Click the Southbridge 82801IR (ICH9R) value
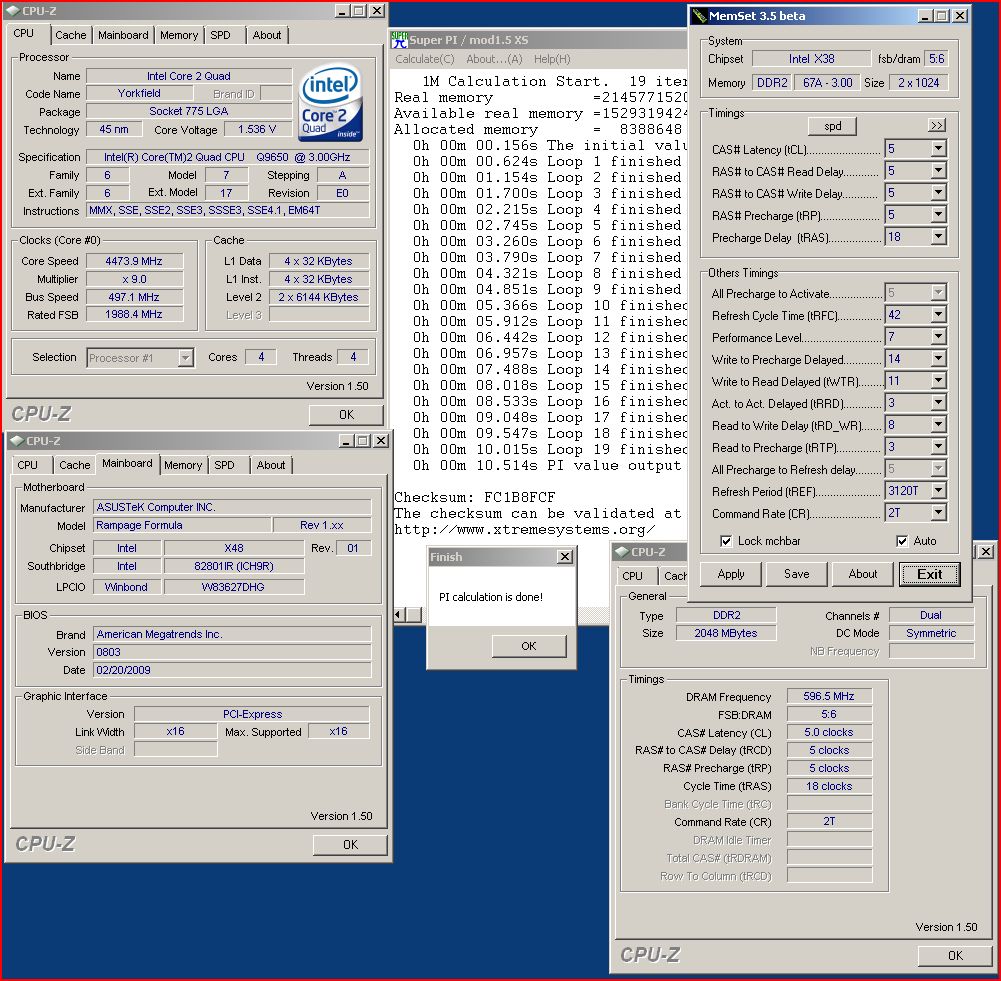 click(234, 566)
